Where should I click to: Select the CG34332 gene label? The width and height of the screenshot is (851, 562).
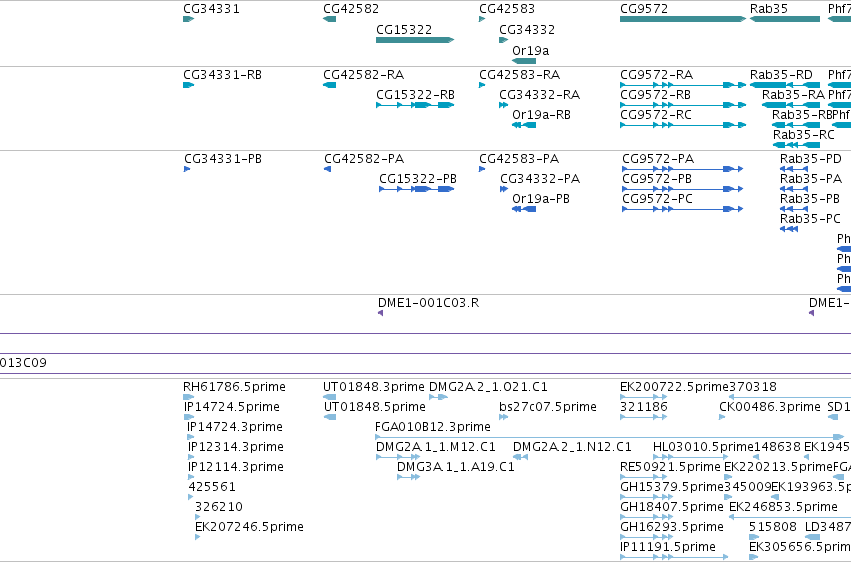(527, 30)
